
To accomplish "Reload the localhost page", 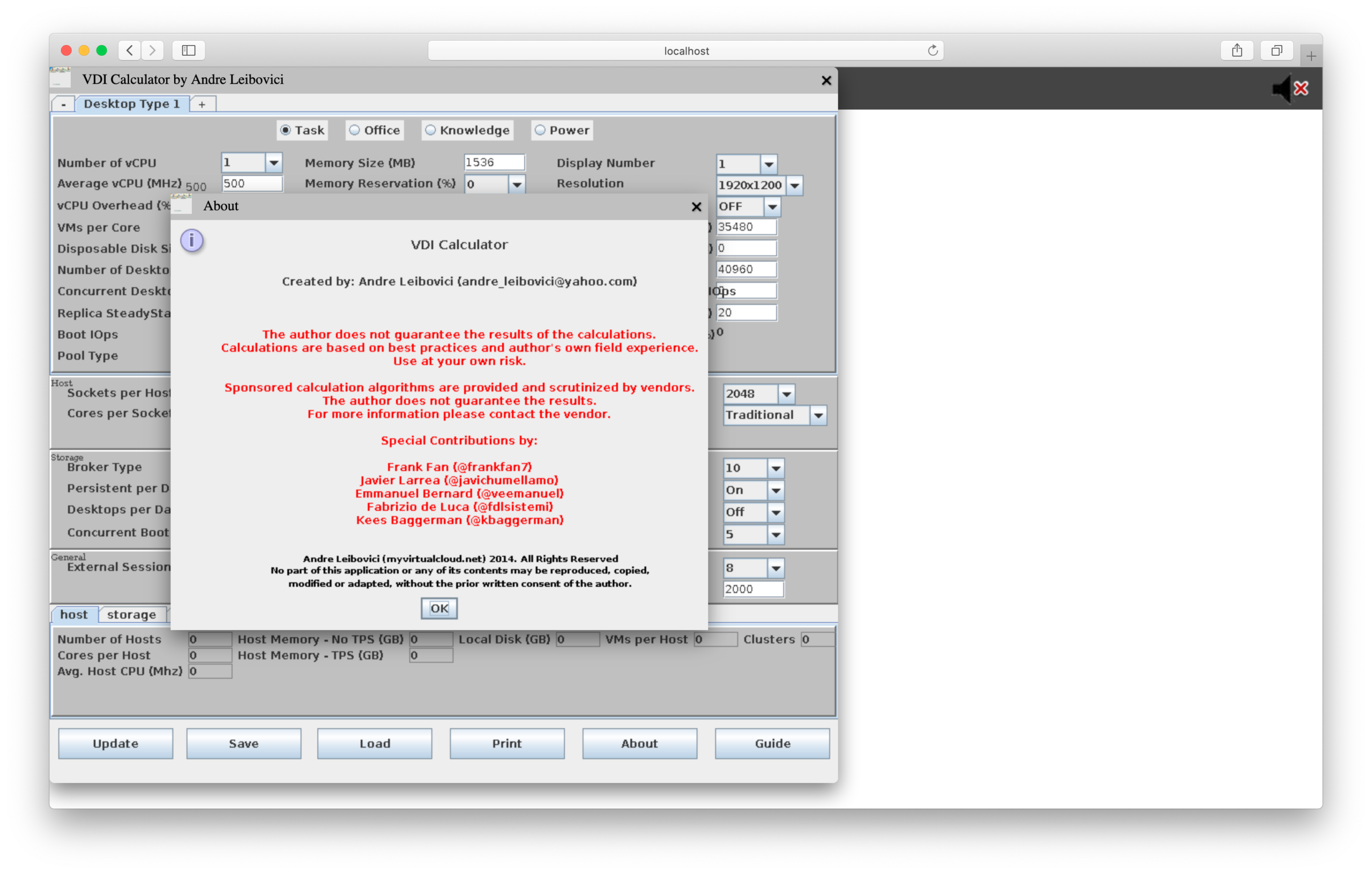I will click(x=932, y=51).
